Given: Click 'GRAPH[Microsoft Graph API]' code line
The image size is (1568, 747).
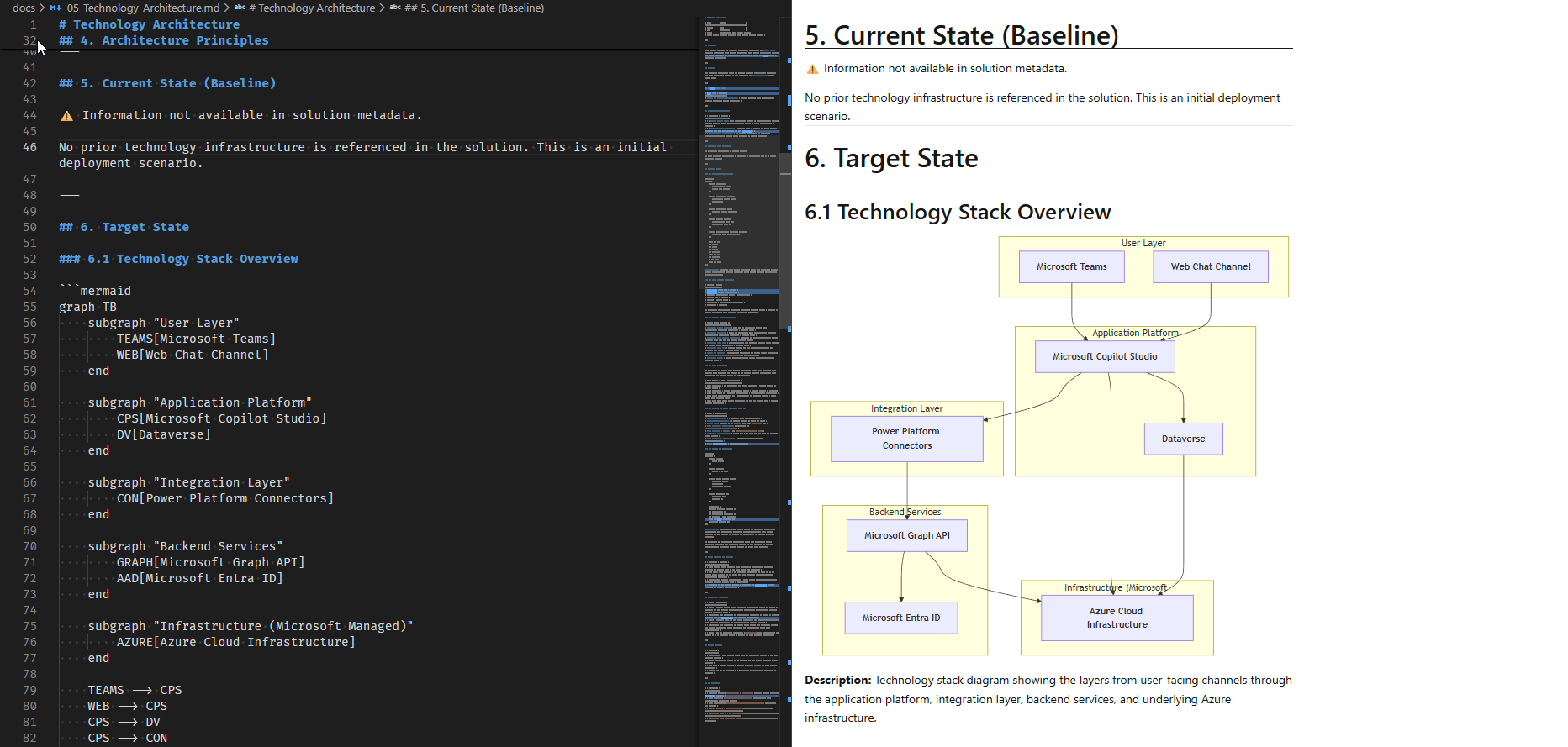Looking at the screenshot, I should click(x=210, y=562).
